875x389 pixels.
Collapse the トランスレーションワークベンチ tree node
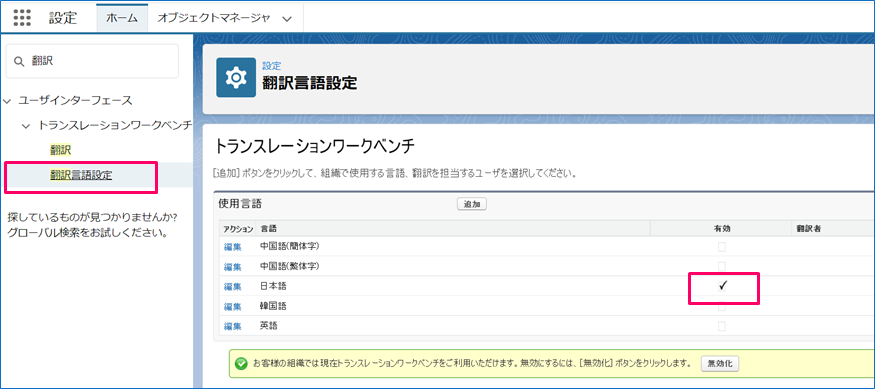point(26,126)
